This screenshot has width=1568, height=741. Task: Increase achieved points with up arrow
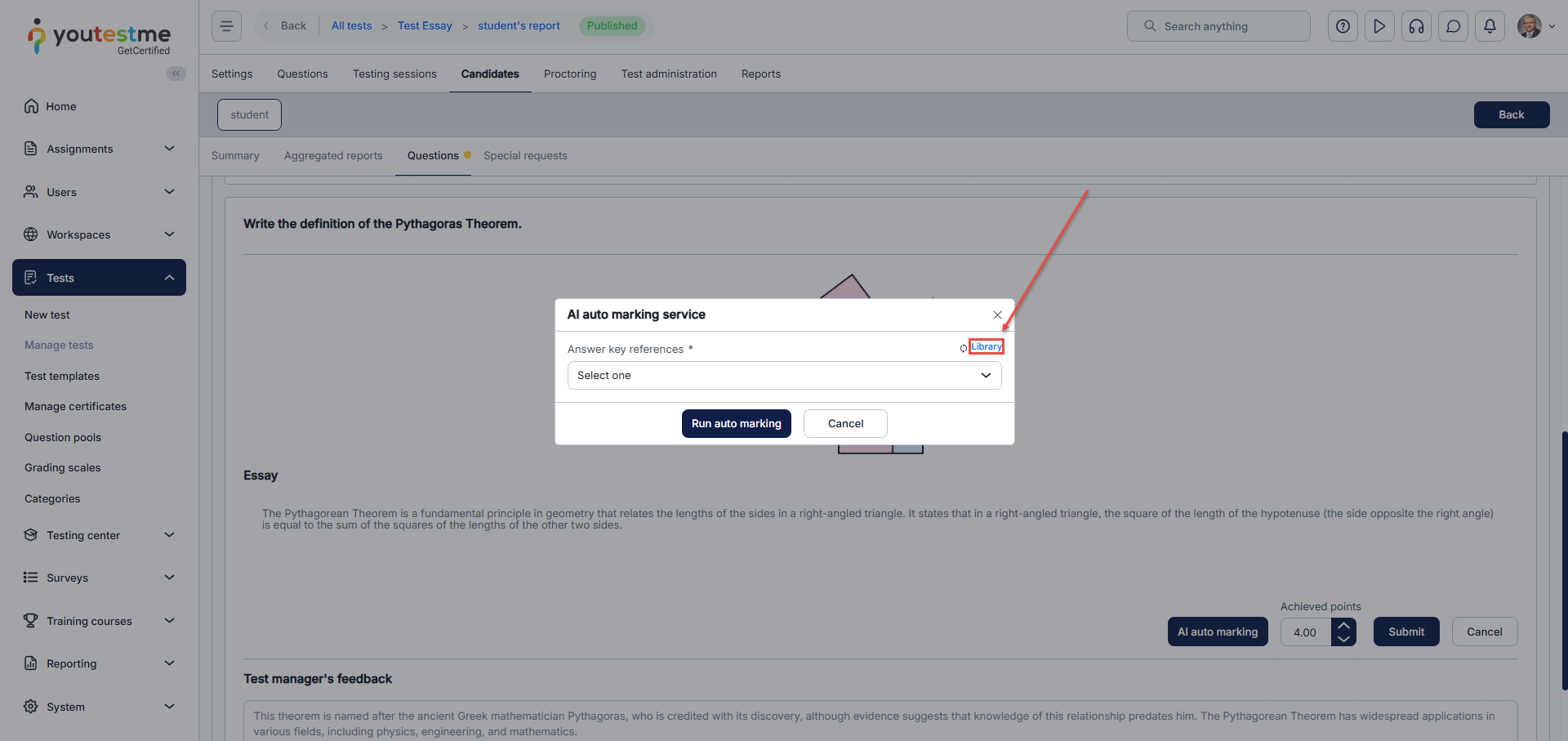pyautogui.click(x=1343, y=625)
